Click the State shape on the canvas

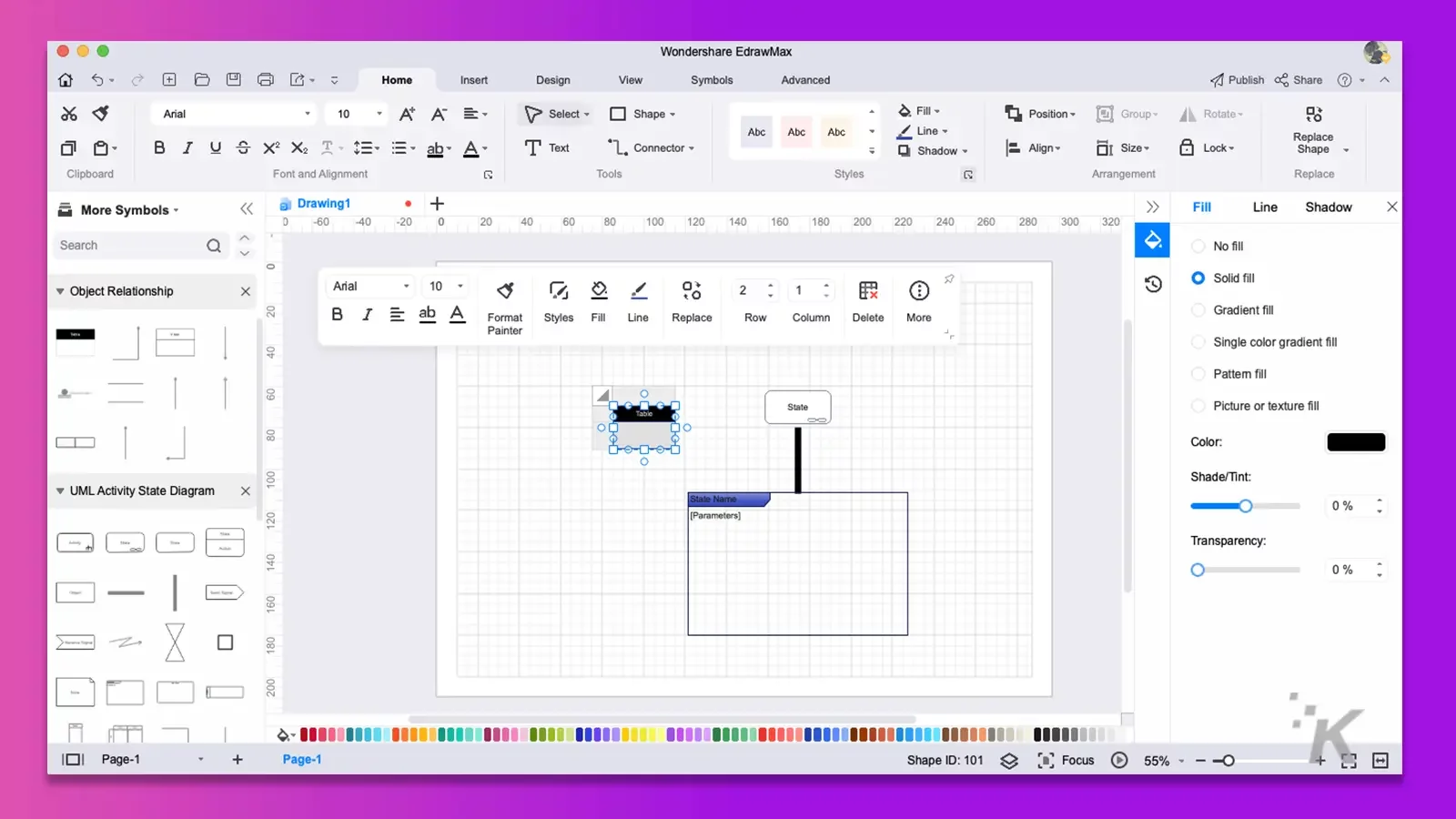tap(798, 408)
